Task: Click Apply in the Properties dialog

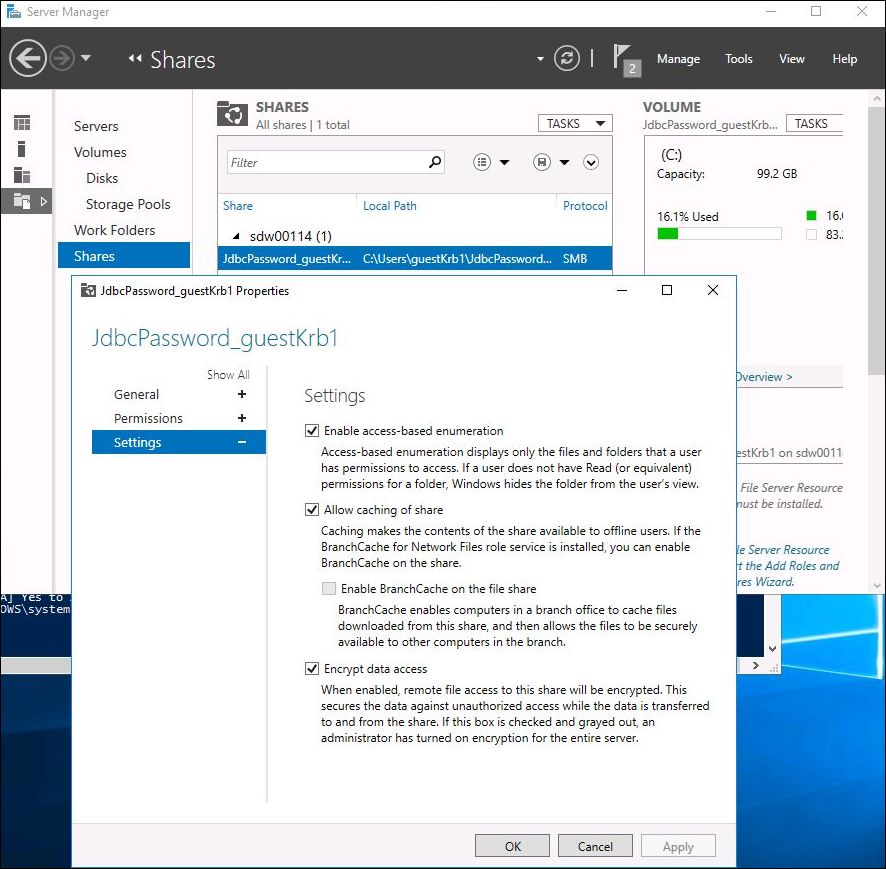Action: [x=678, y=846]
